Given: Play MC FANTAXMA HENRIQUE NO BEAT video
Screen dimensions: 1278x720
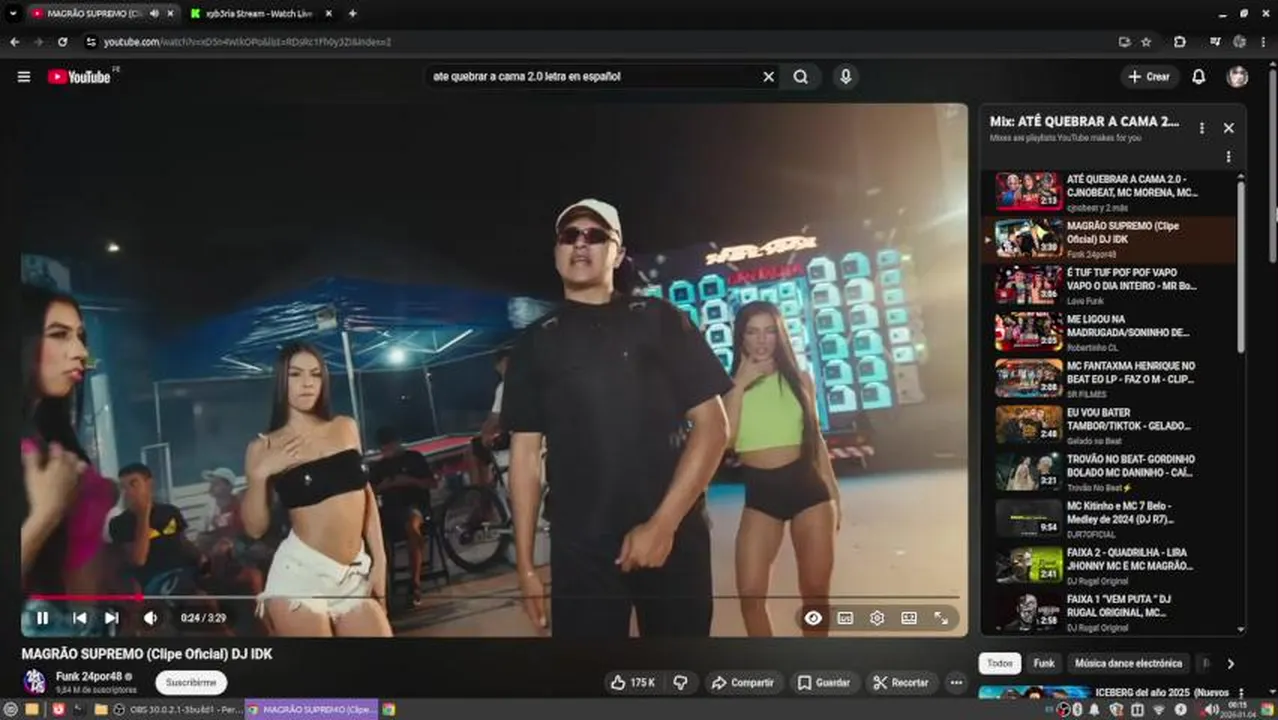Looking at the screenshot, I should point(1109,379).
